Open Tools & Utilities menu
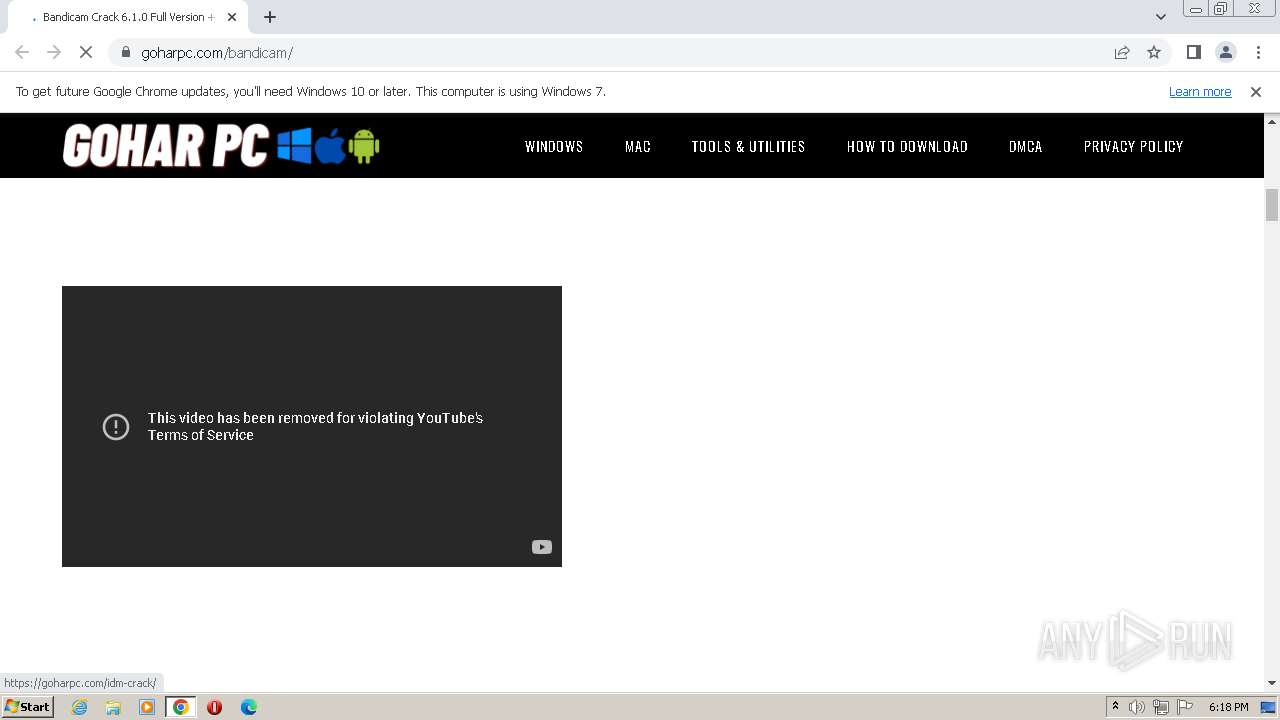The image size is (1280, 720). point(748,146)
